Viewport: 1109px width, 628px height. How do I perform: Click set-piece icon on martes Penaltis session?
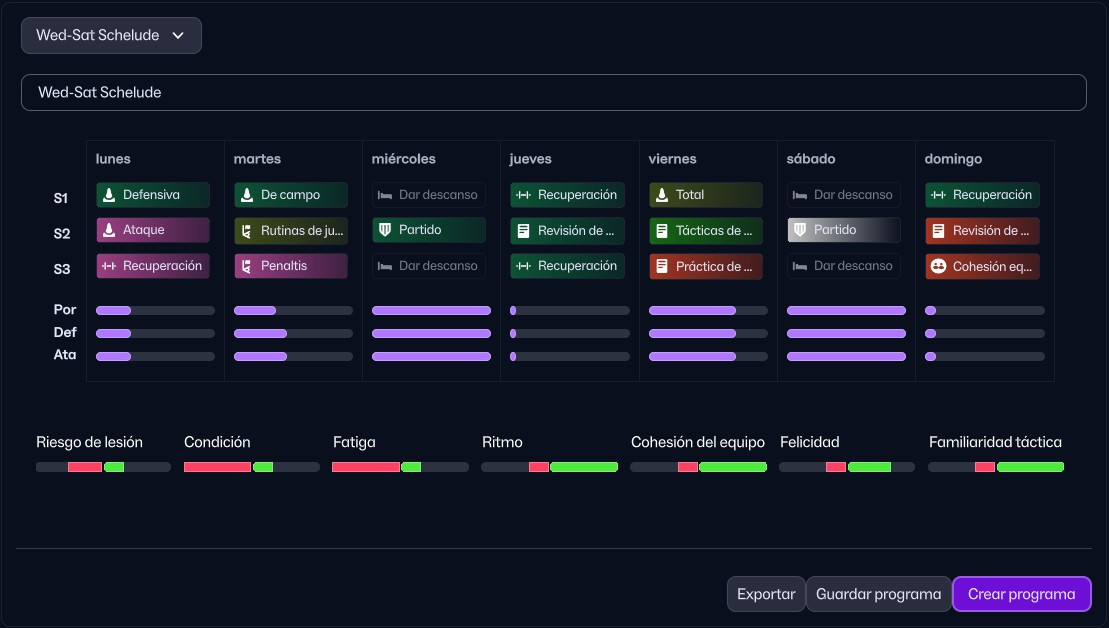[246, 267]
